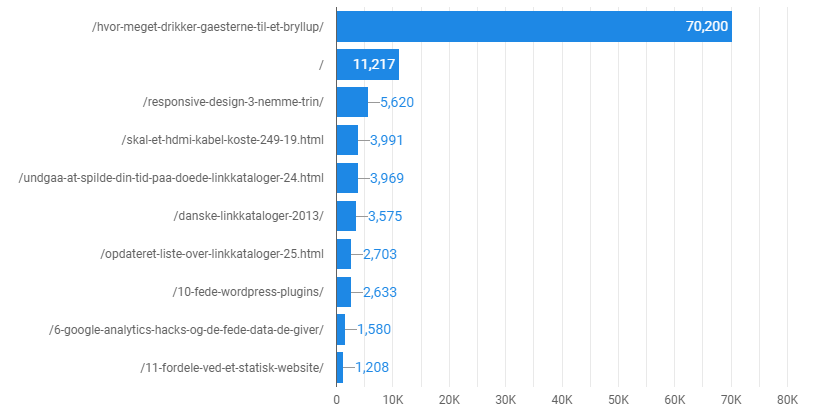Image resolution: width=823 pixels, height=415 pixels.
Task: Click the /opdateret-liste-over-linkkataloger-25.html label
Action: pos(212,254)
